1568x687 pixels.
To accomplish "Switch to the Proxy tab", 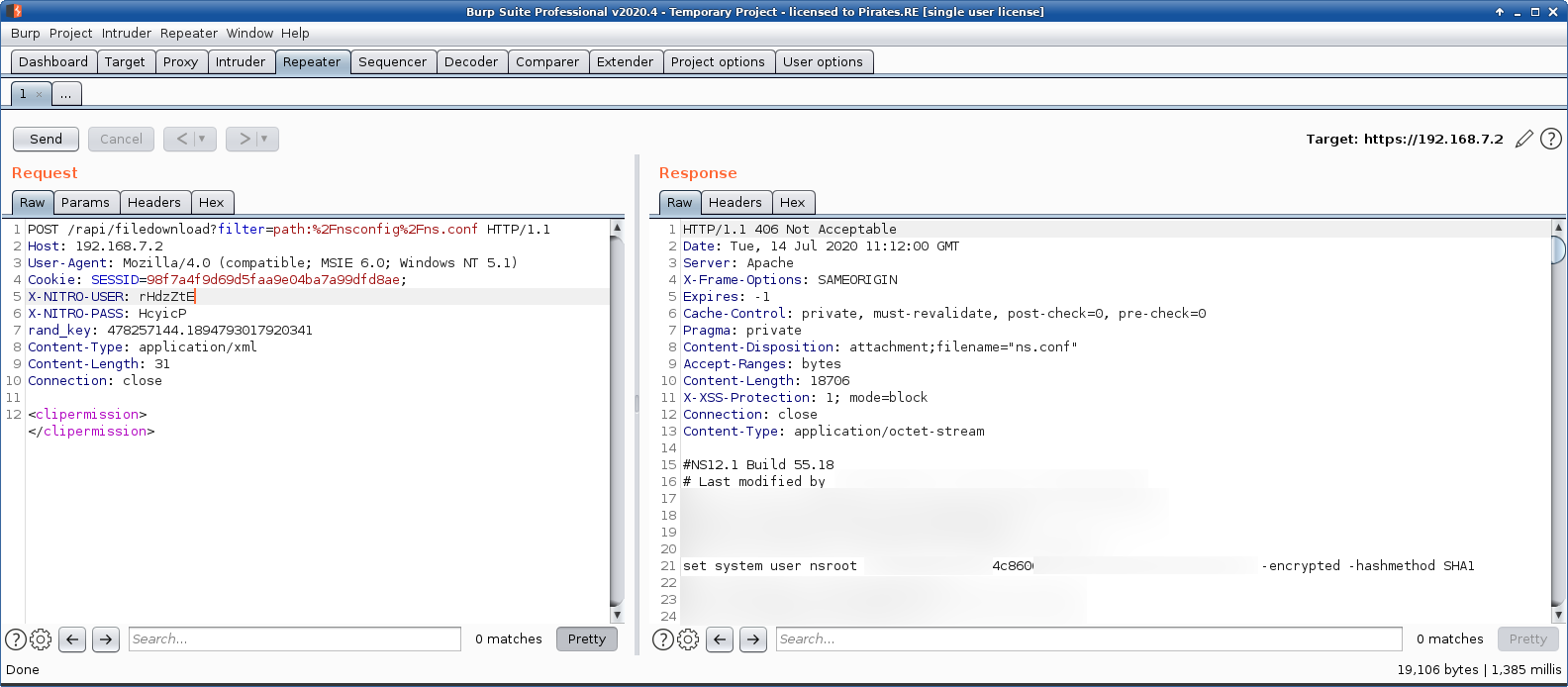I will click(180, 61).
